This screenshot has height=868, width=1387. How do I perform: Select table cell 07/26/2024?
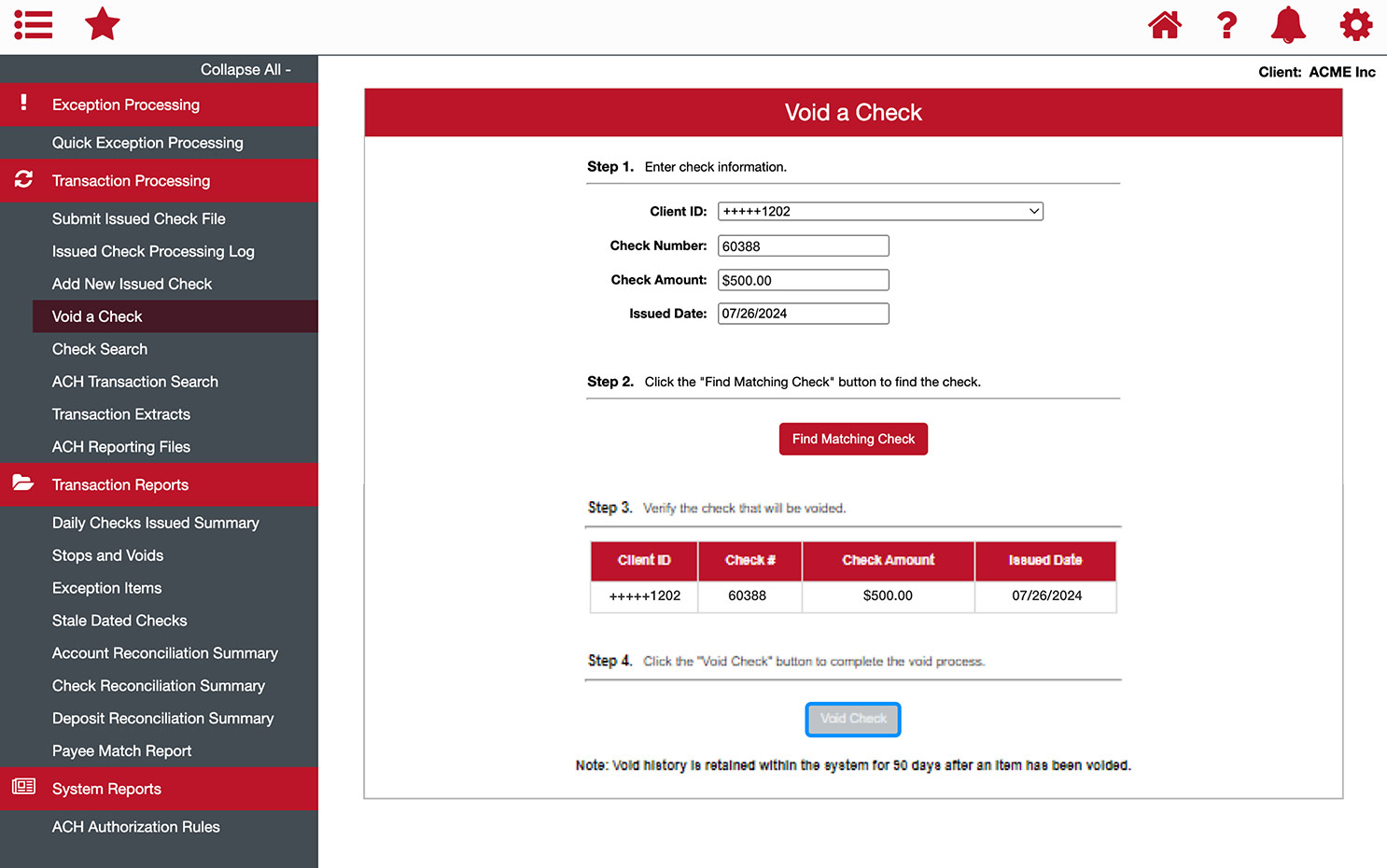(x=1046, y=595)
